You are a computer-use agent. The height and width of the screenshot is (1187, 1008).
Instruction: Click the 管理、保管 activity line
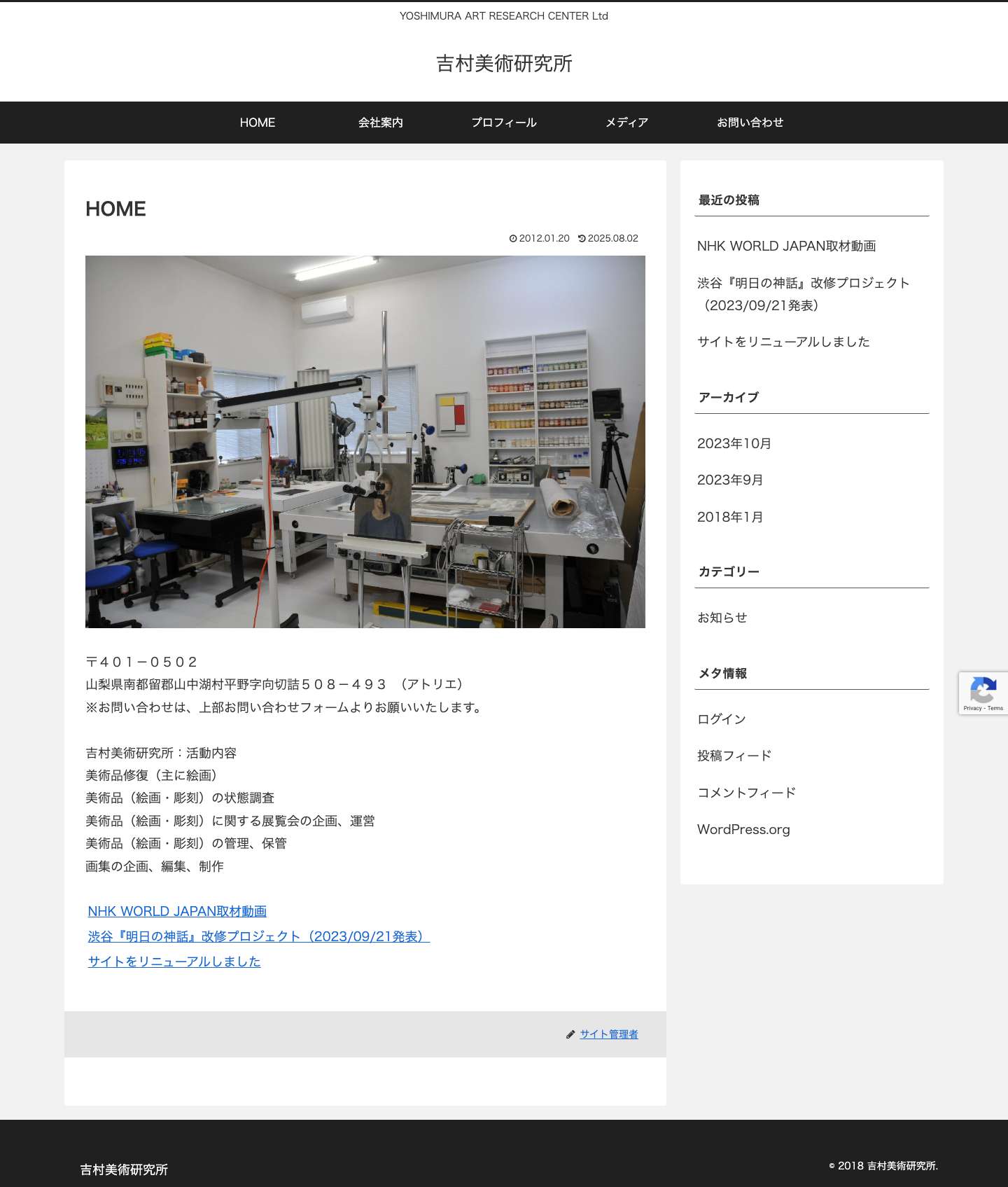click(x=186, y=843)
